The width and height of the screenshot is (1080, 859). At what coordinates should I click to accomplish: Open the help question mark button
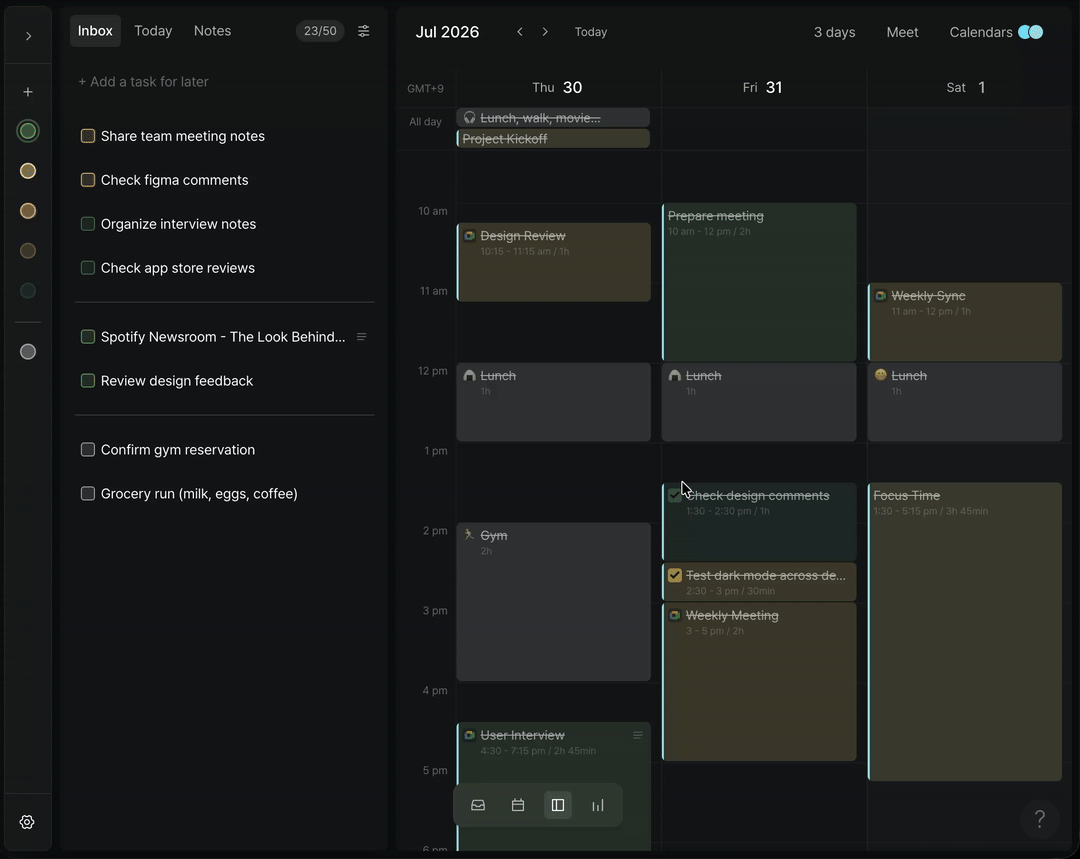1040,819
